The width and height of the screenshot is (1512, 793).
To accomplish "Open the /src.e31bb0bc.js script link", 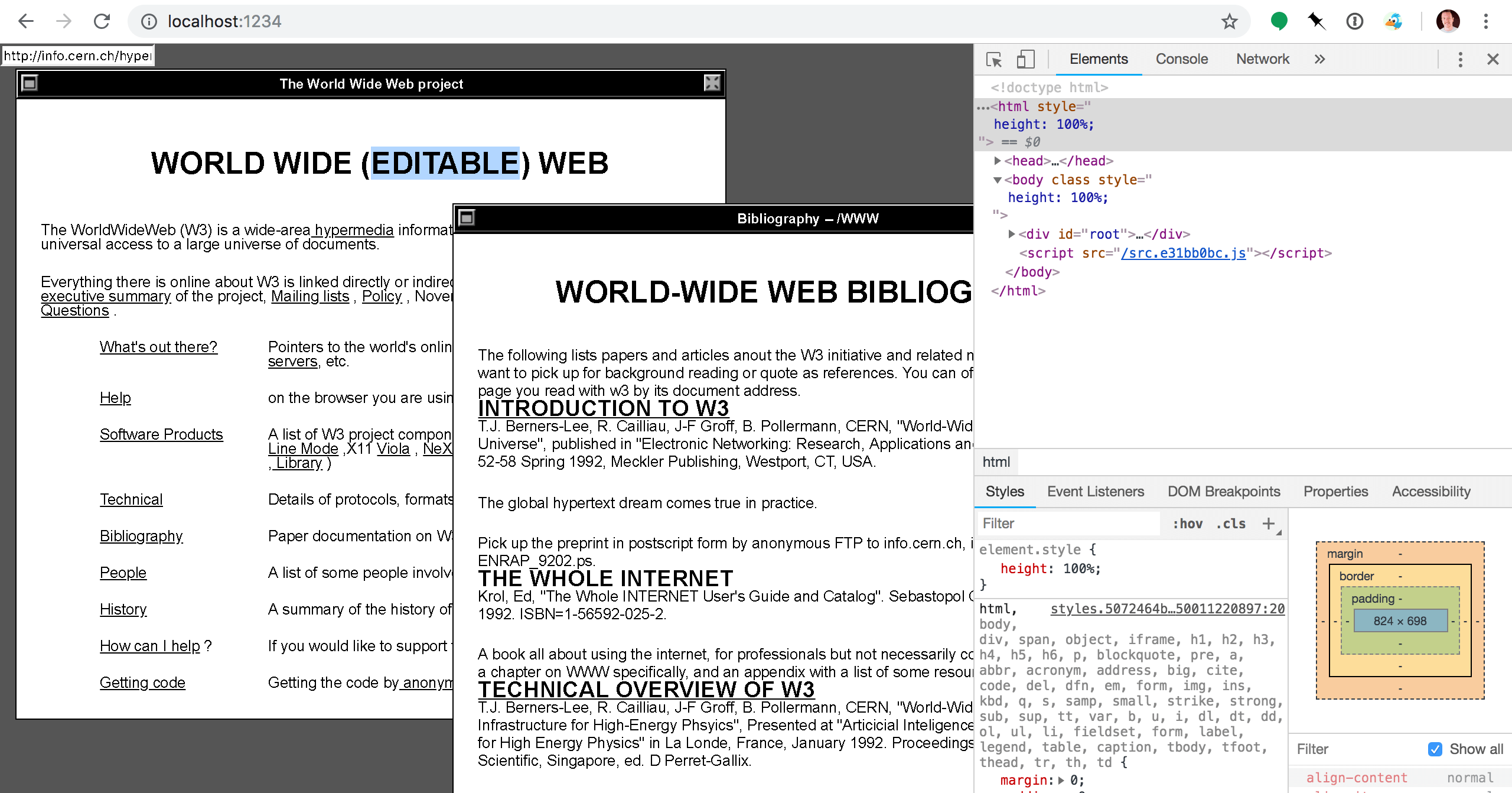I will [1183, 253].
